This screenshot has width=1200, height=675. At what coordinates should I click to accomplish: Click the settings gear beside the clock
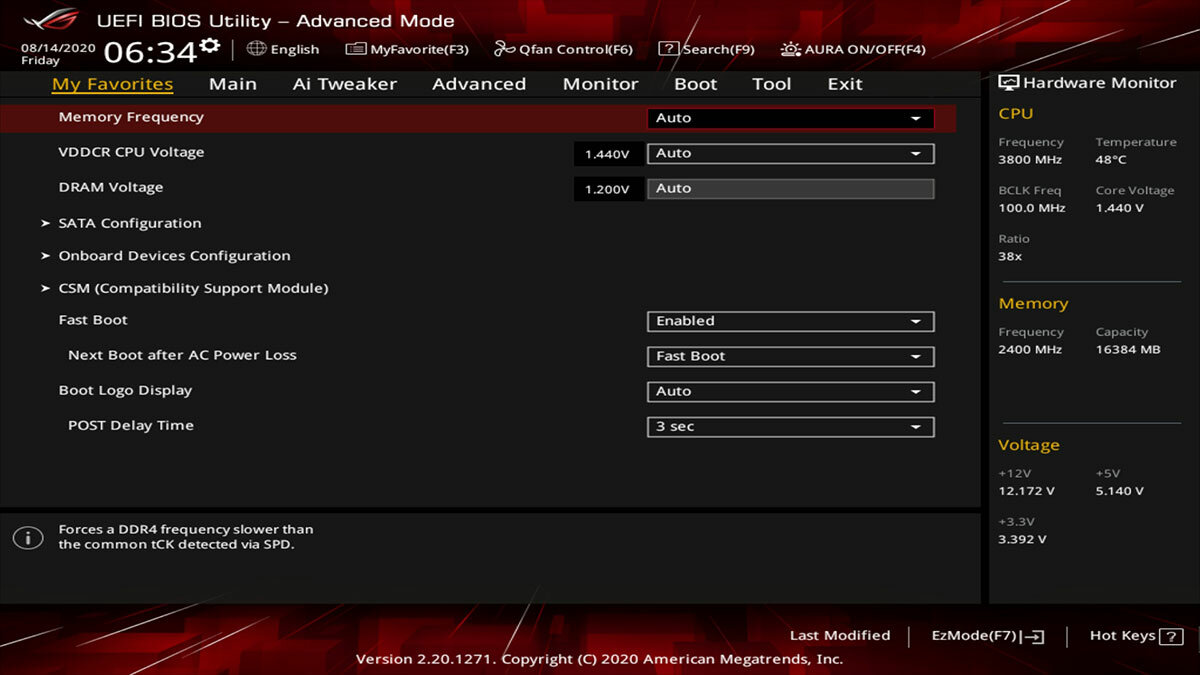(x=210, y=45)
